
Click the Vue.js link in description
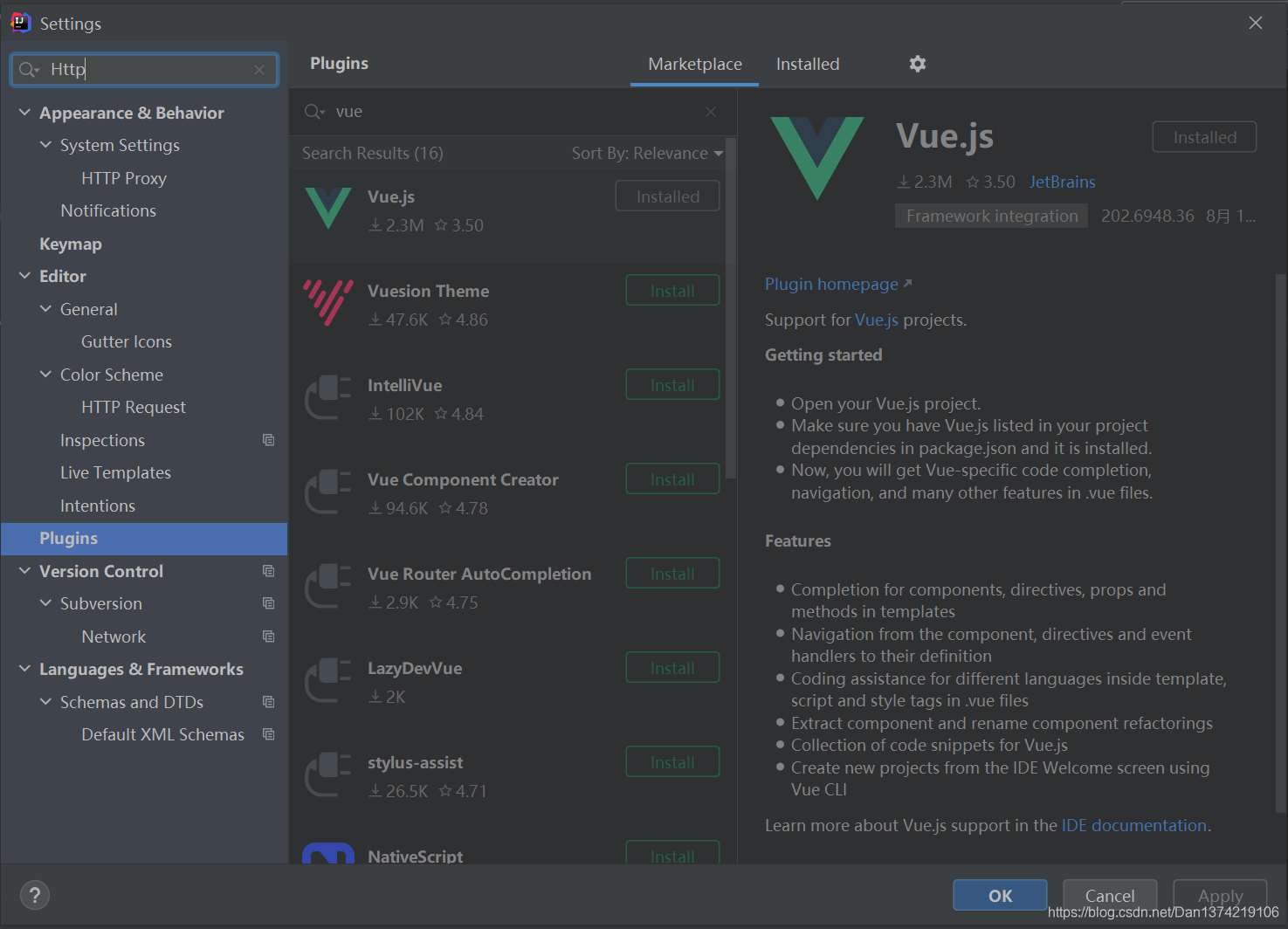876,320
